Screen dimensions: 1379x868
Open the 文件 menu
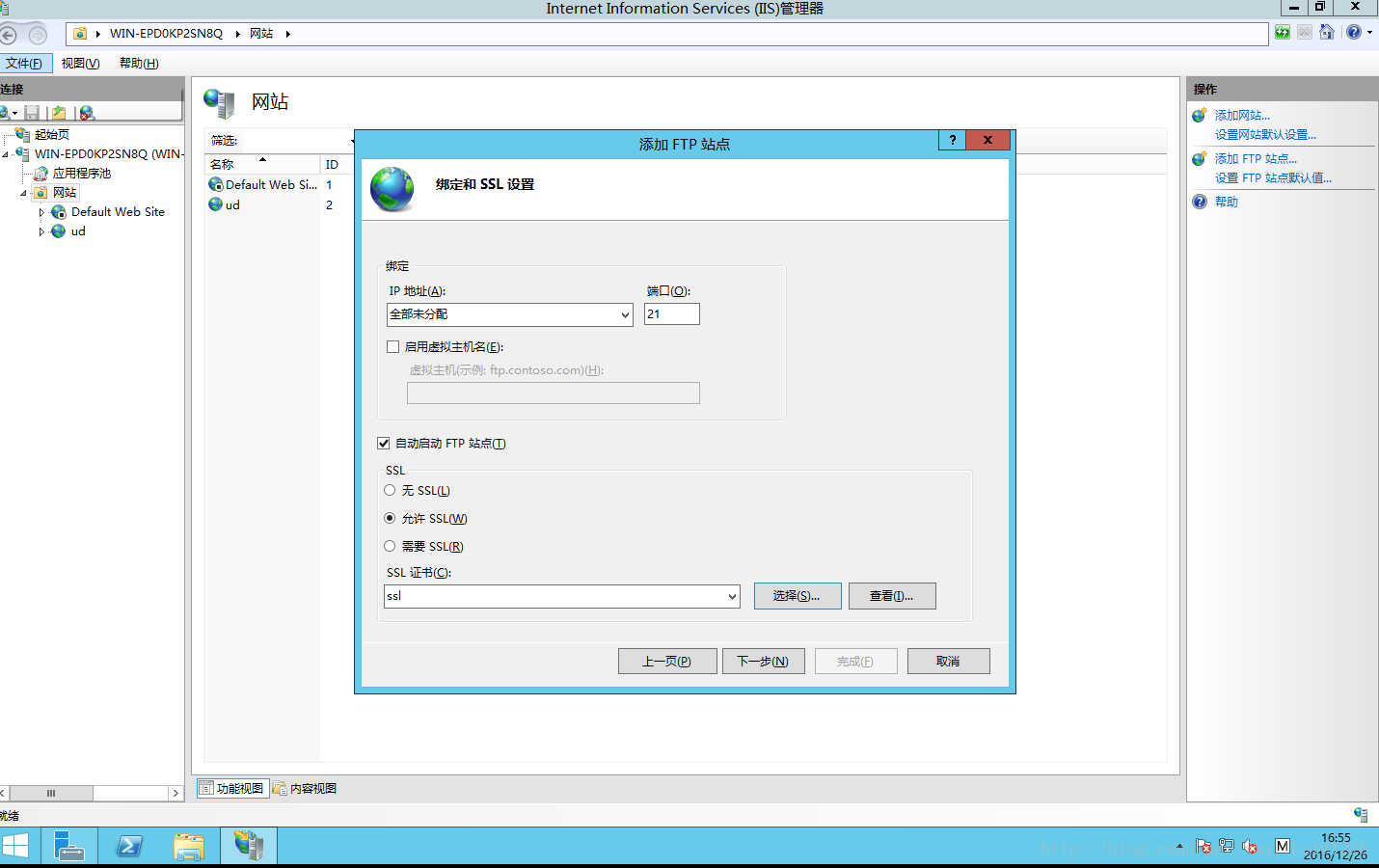tap(24, 64)
